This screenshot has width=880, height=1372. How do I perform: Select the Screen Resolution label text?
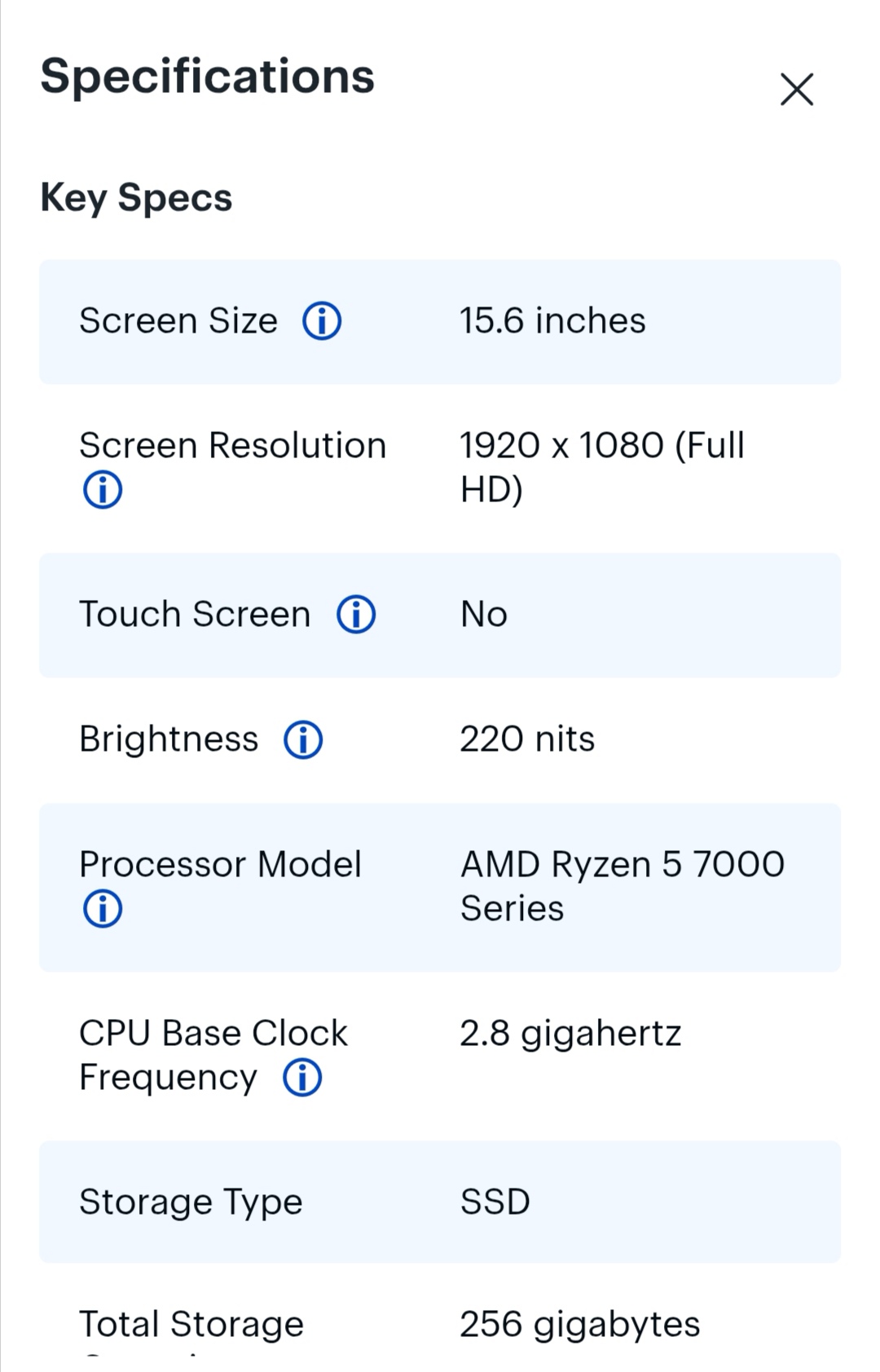click(233, 445)
